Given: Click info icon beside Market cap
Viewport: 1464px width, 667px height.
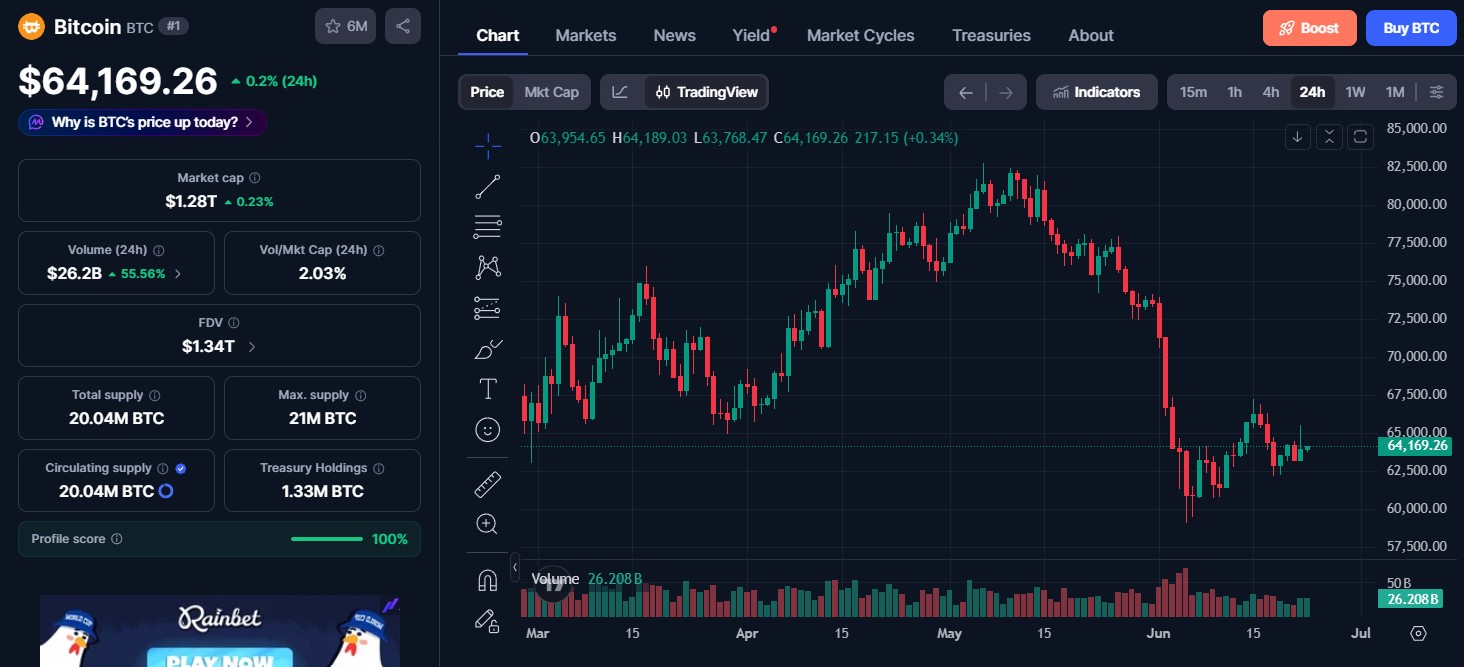Looking at the screenshot, I should point(255,178).
